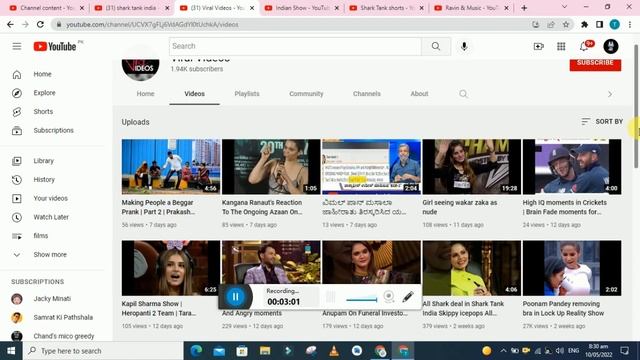Pause the screen recording
Image resolution: width=640 pixels, height=360 pixels.
[236, 297]
